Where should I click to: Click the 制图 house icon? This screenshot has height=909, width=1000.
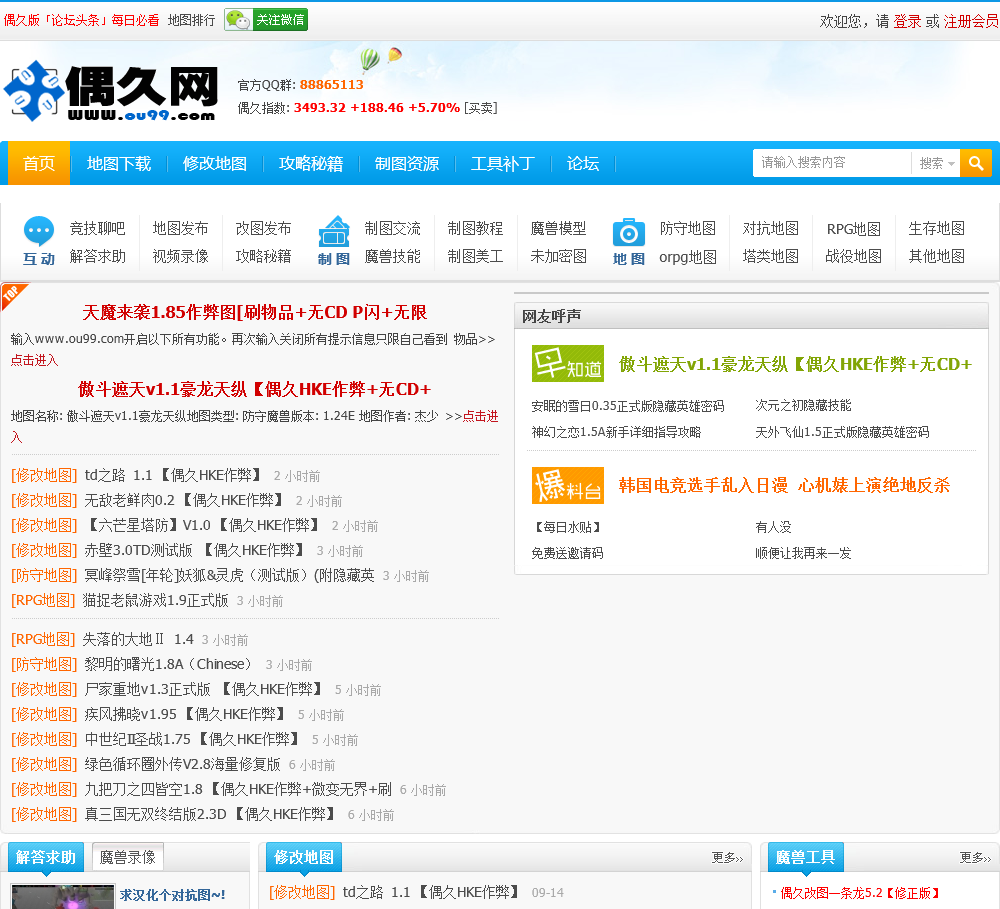click(x=334, y=232)
